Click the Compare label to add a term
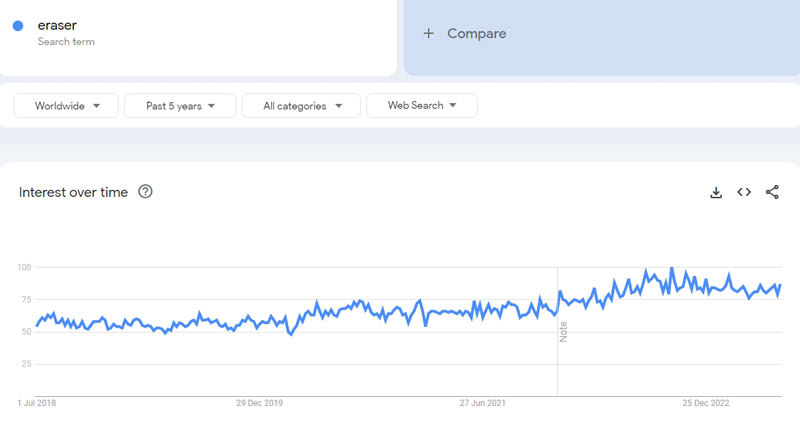Screen dimensions: 800x421 click(x=476, y=33)
